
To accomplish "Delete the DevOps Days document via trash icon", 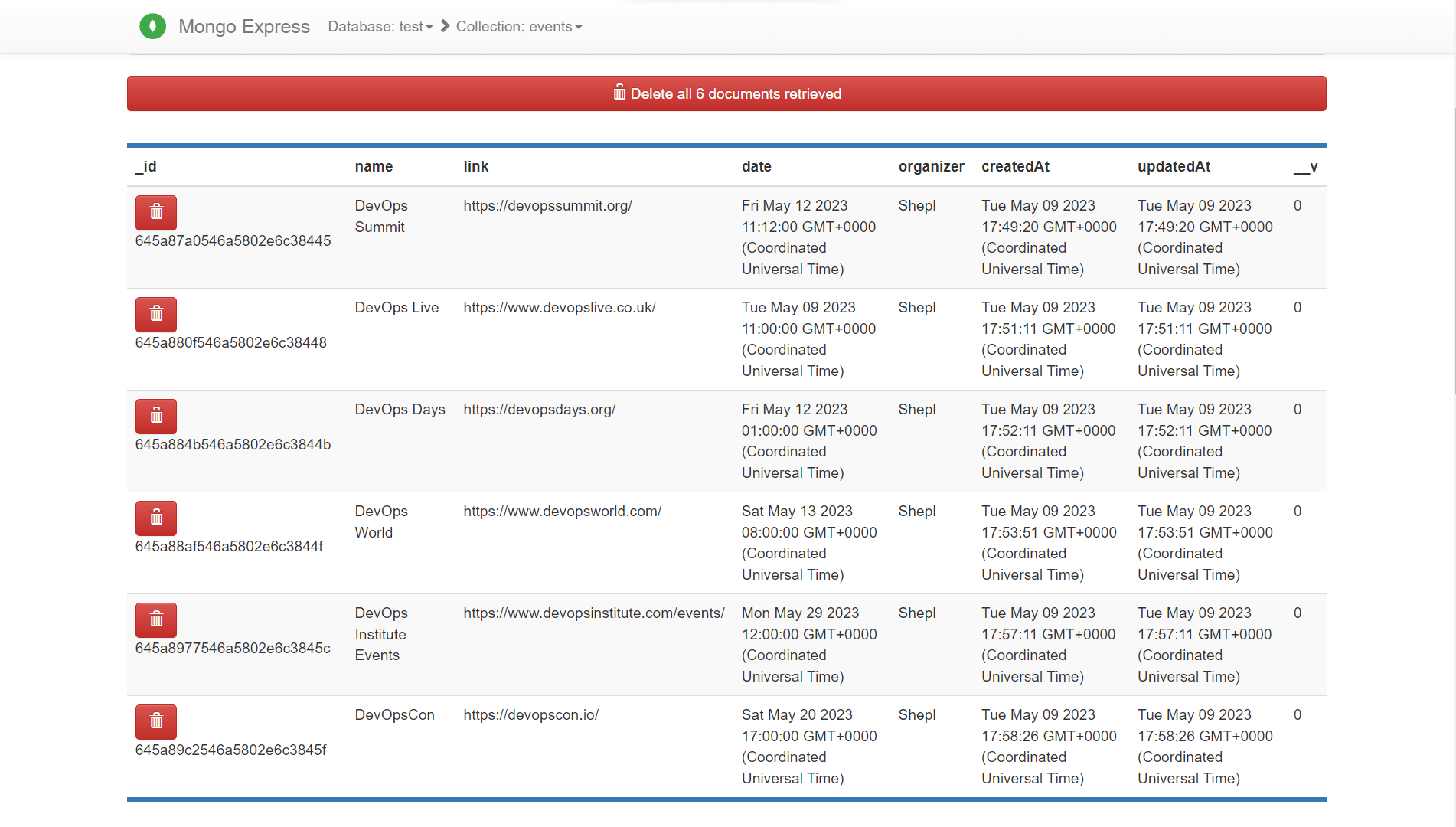I will click(x=156, y=416).
